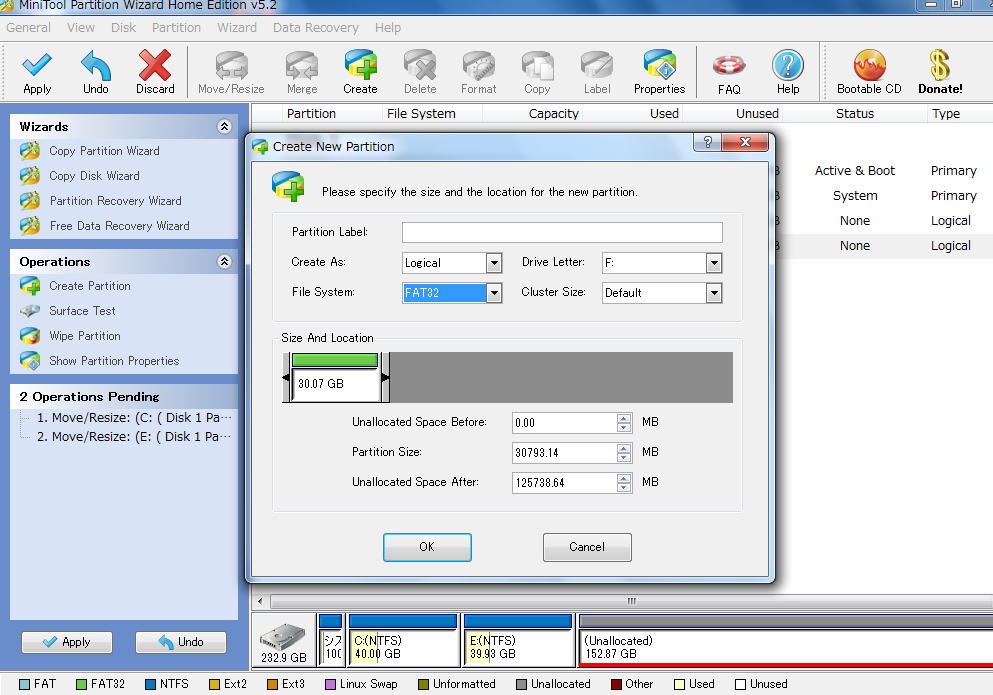Click the right resize handle of partition bar
Screen dimensions: 993x695
[384, 378]
